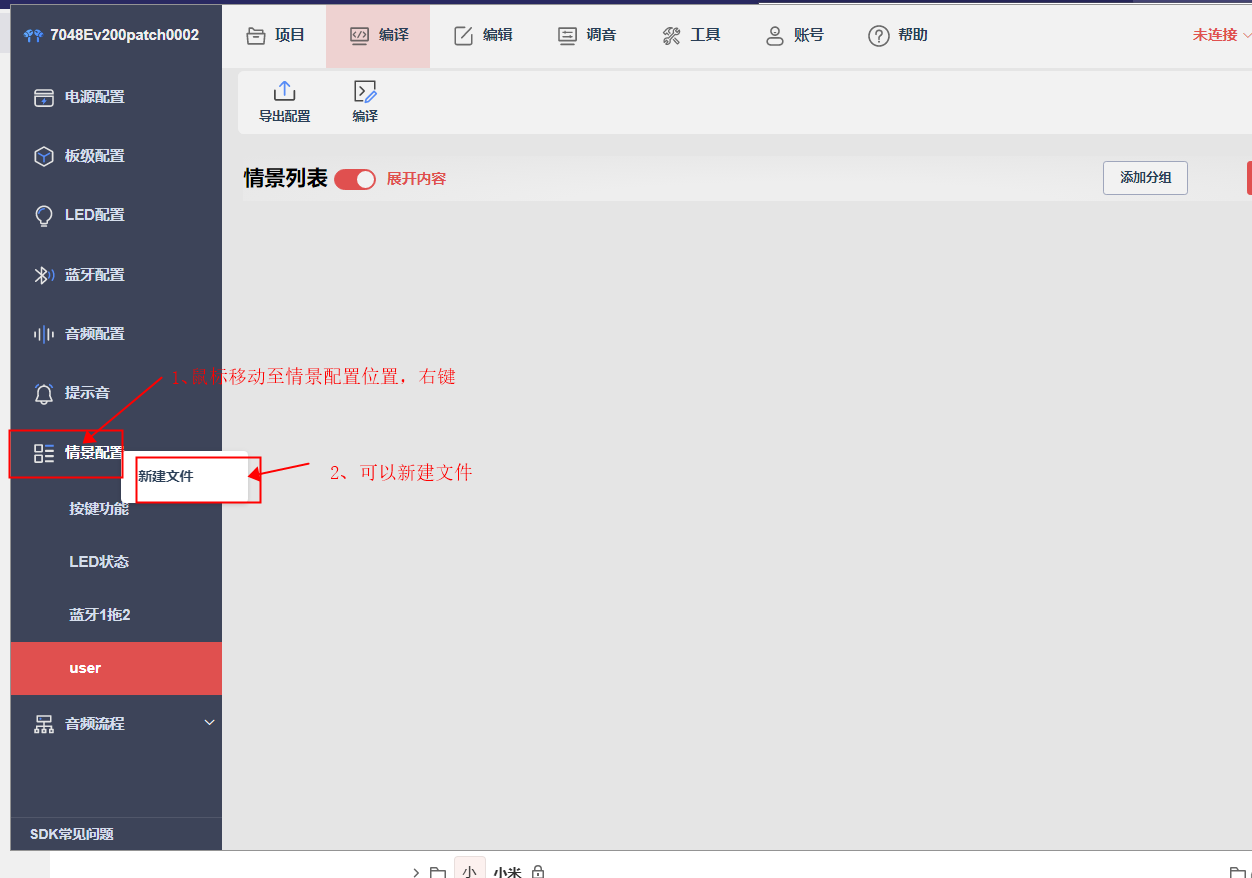Select the user scene item
The image size is (1252, 878).
pos(116,668)
